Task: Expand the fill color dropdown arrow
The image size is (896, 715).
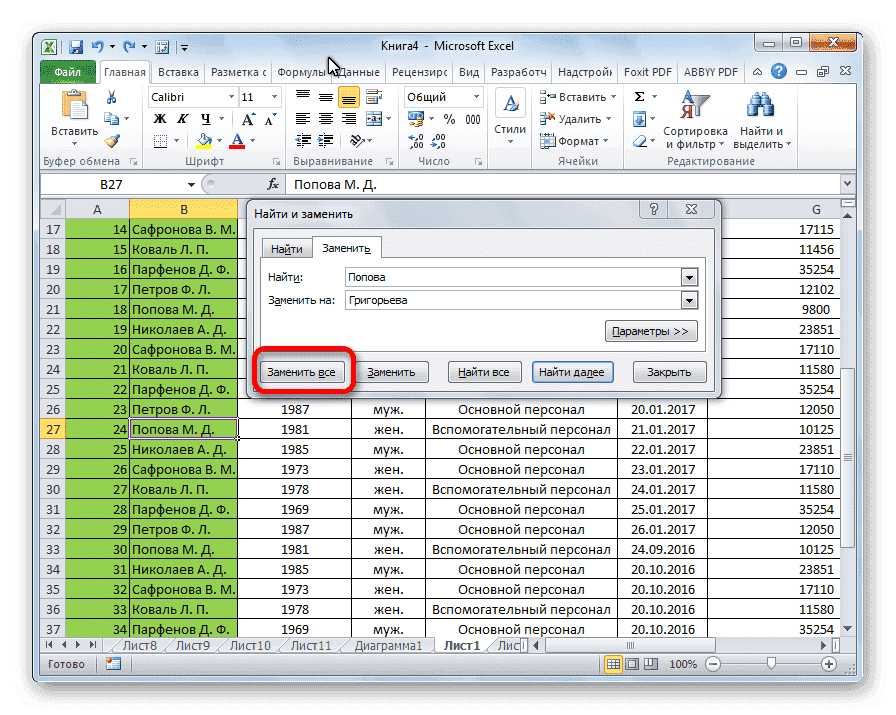Action: 218,140
